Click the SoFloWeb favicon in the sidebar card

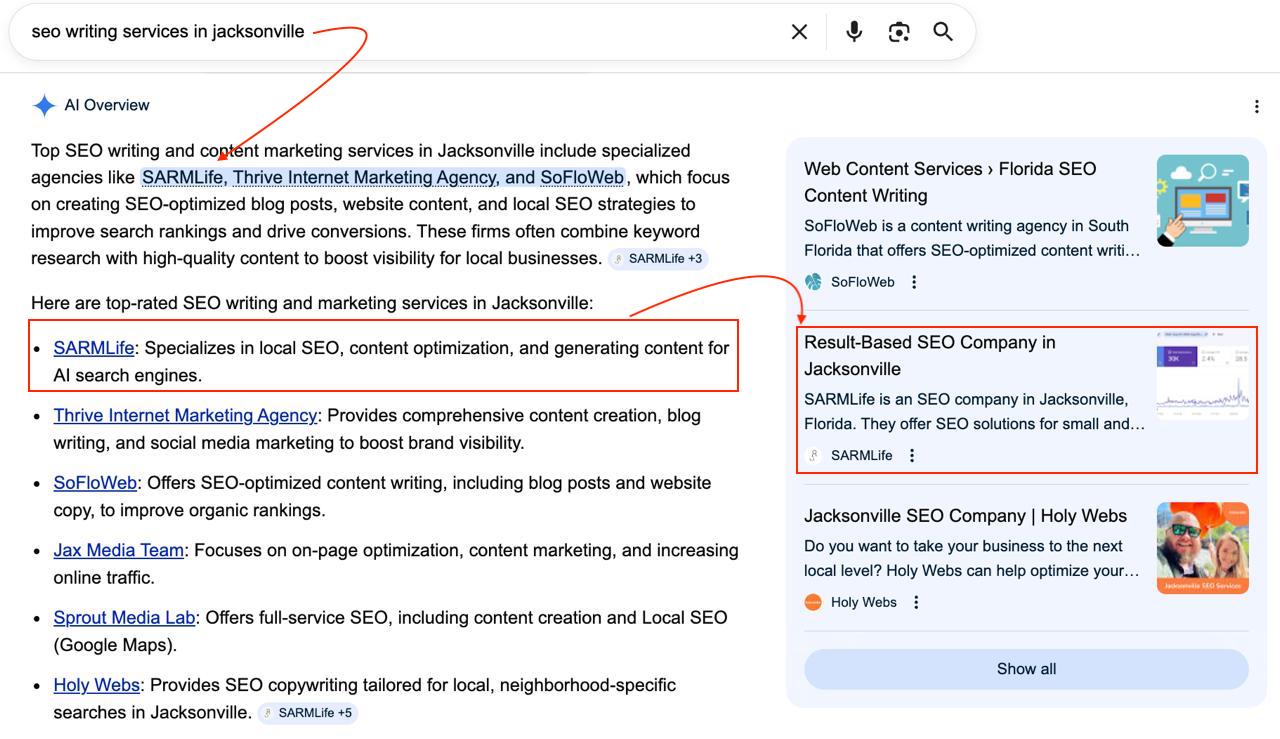click(x=811, y=281)
